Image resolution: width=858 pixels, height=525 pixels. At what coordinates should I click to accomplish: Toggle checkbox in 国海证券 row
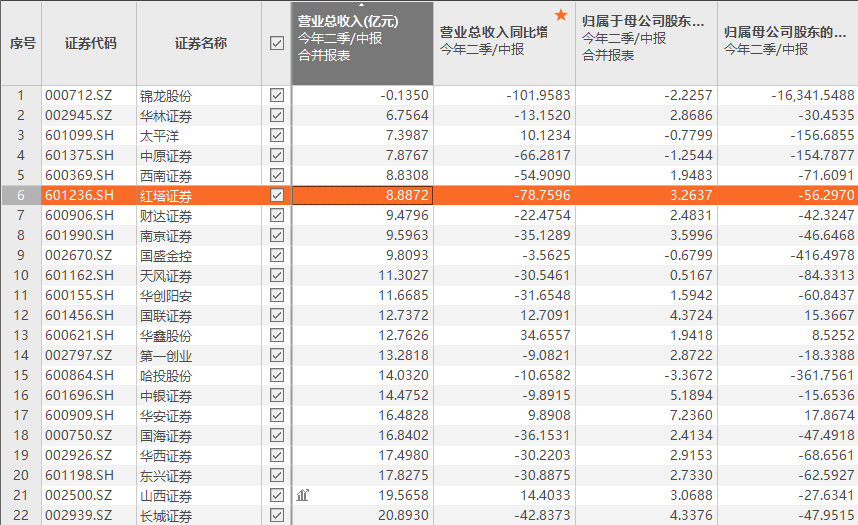point(277,435)
